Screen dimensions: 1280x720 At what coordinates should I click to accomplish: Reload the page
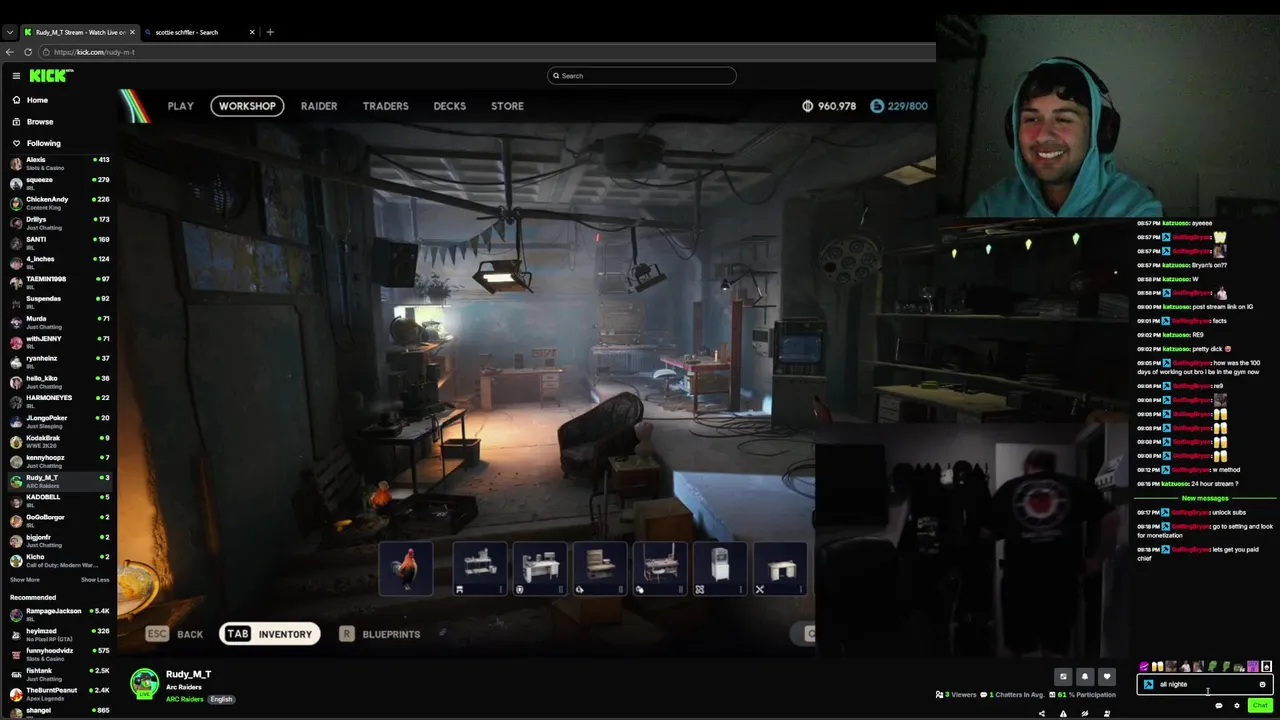click(x=28, y=52)
